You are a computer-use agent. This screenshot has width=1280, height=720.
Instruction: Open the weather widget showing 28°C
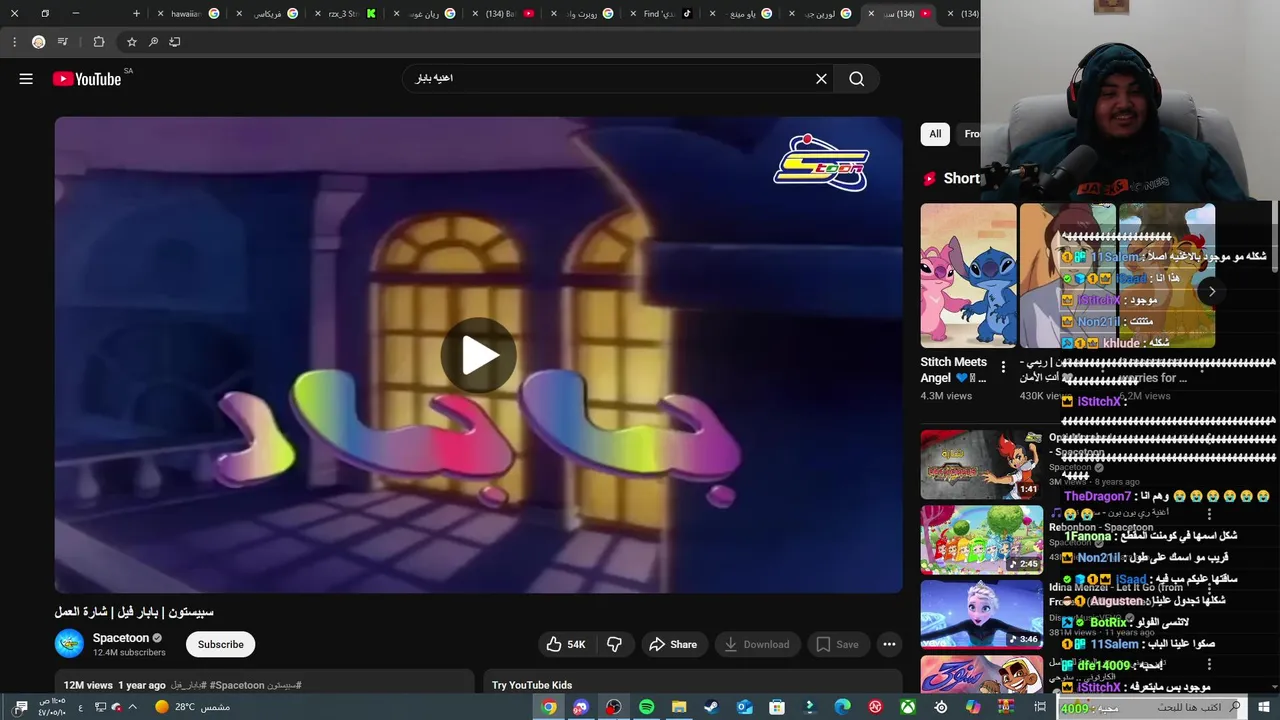point(192,707)
